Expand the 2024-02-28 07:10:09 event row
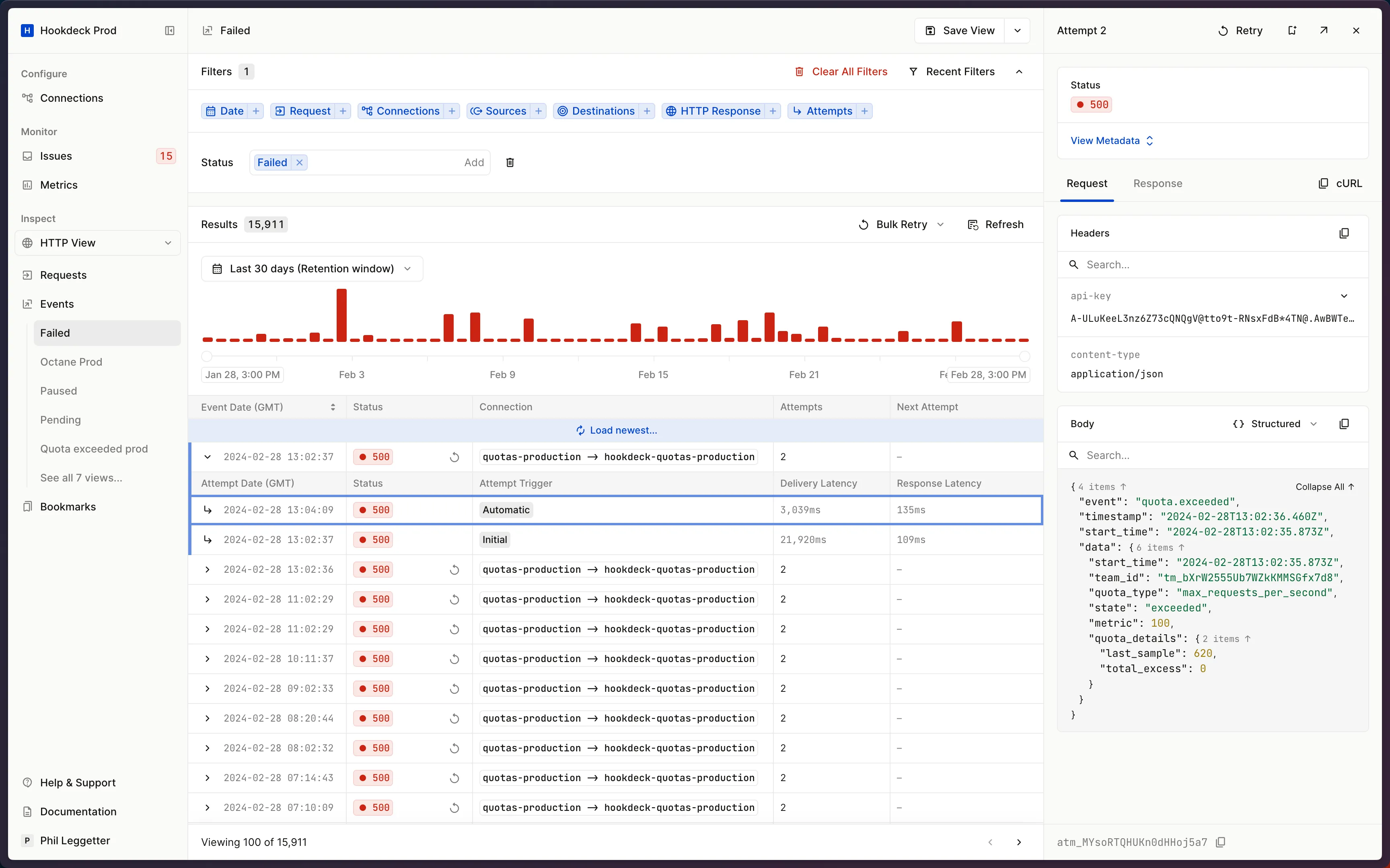1390x868 pixels. tap(207, 807)
